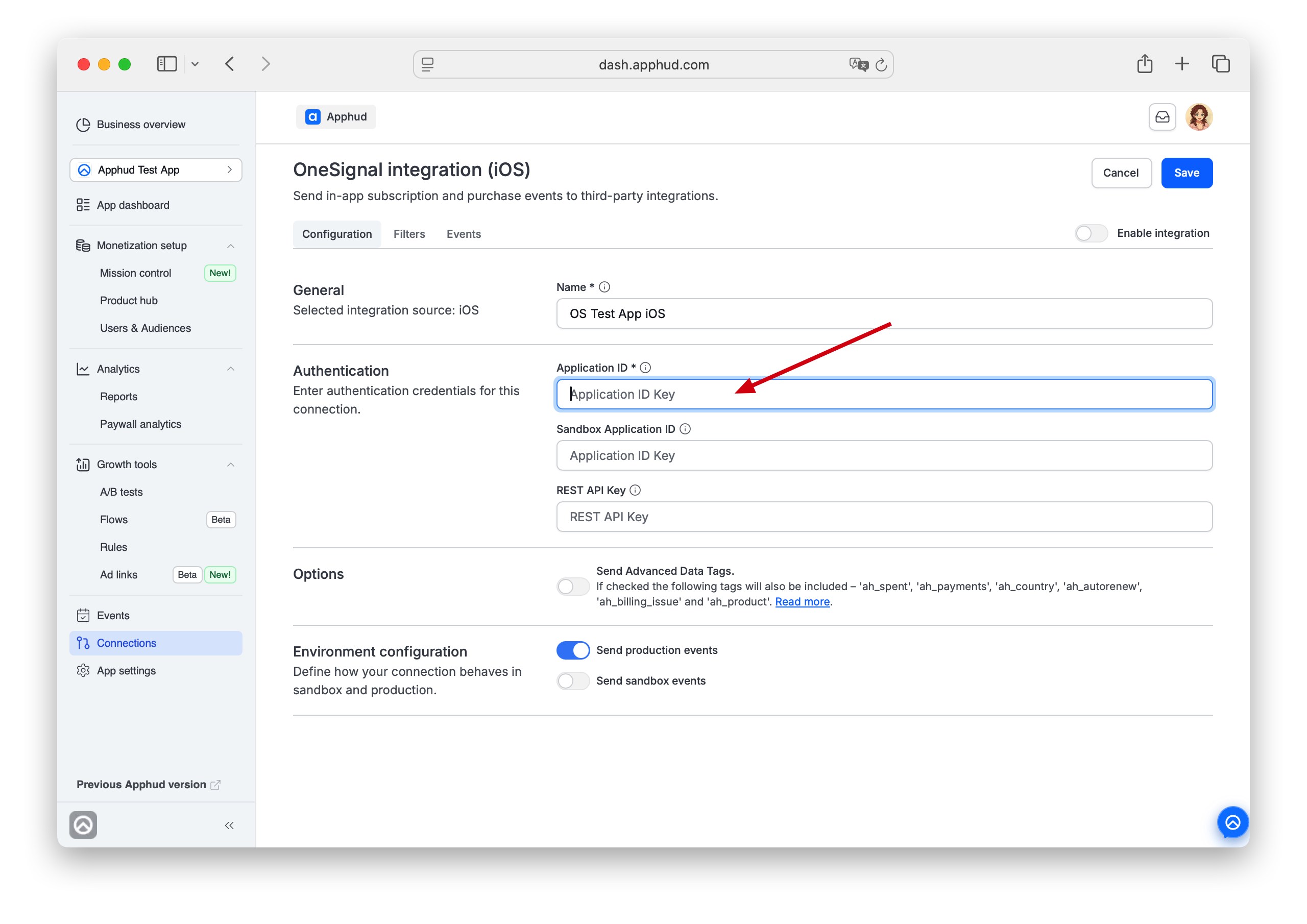This screenshot has width=1307, height=924.
Task: Open Rules page in sidebar
Action: pyautogui.click(x=113, y=547)
